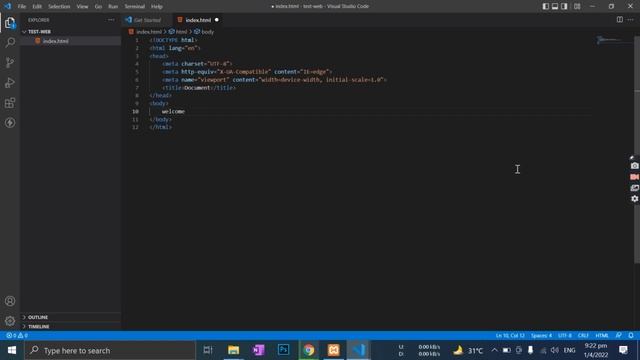Open Task View on the taskbar
This screenshot has width=640, height=360.
(208, 350)
